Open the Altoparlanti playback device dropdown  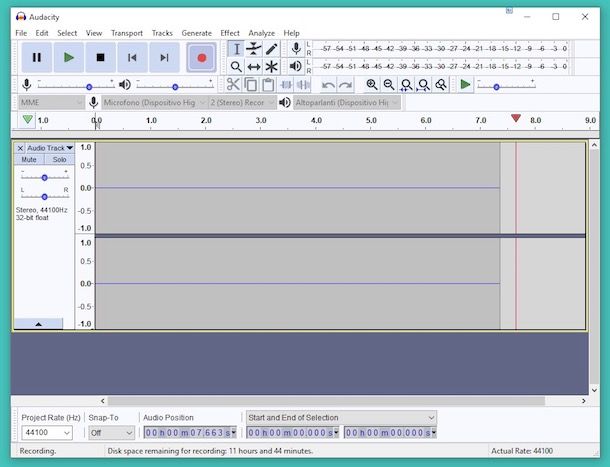347,103
